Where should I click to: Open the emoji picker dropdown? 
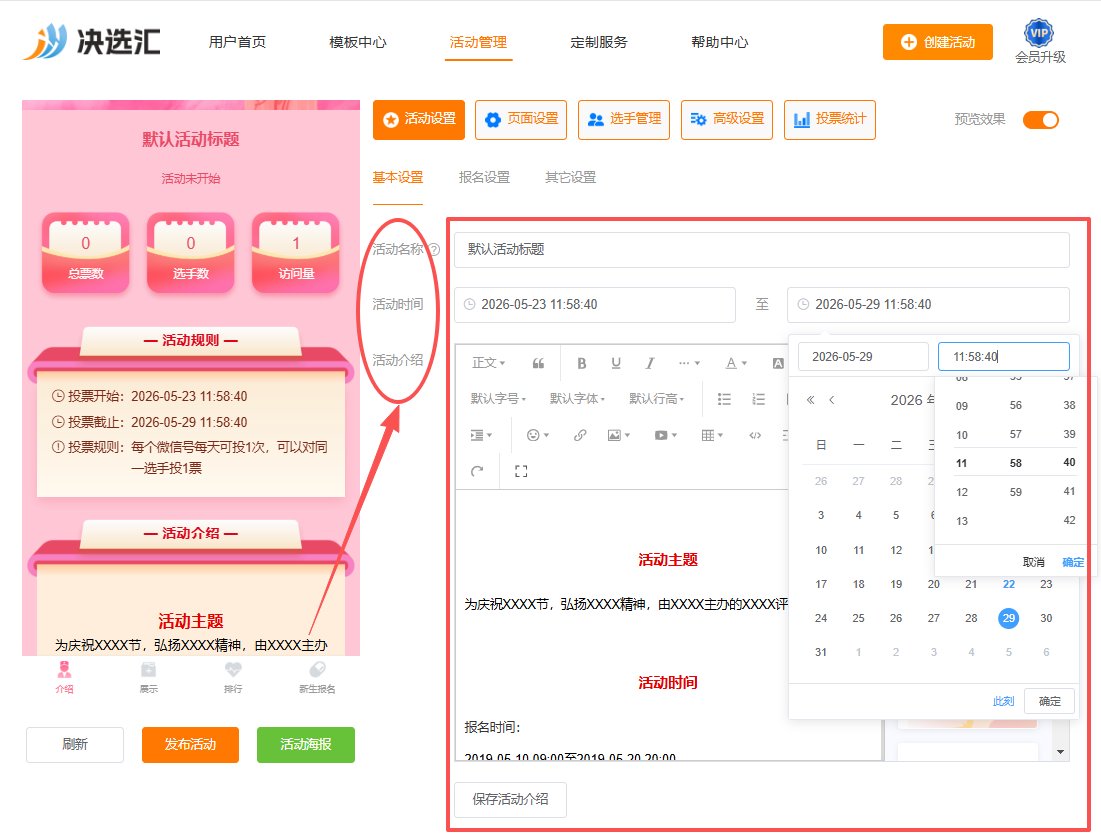tap(538, 435)
